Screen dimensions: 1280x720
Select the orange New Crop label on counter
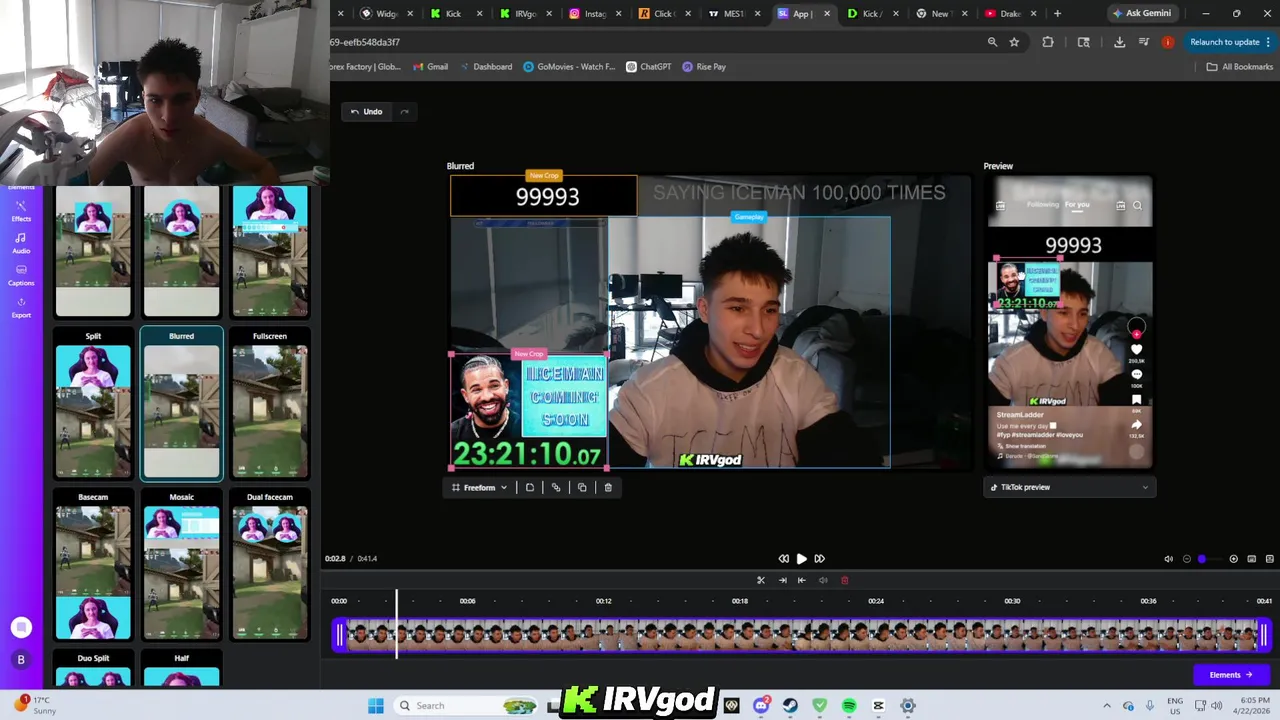pos(544,176)
